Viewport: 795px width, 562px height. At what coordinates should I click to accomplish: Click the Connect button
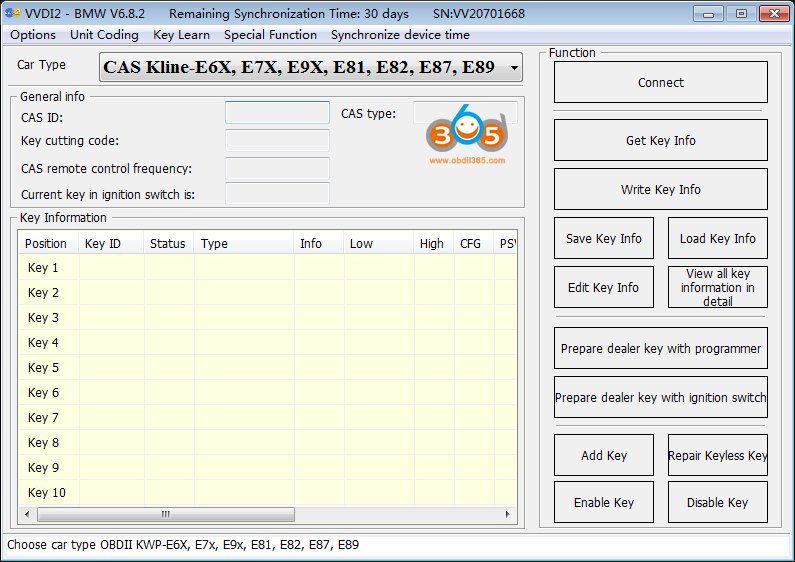click(x=661, y=82)
